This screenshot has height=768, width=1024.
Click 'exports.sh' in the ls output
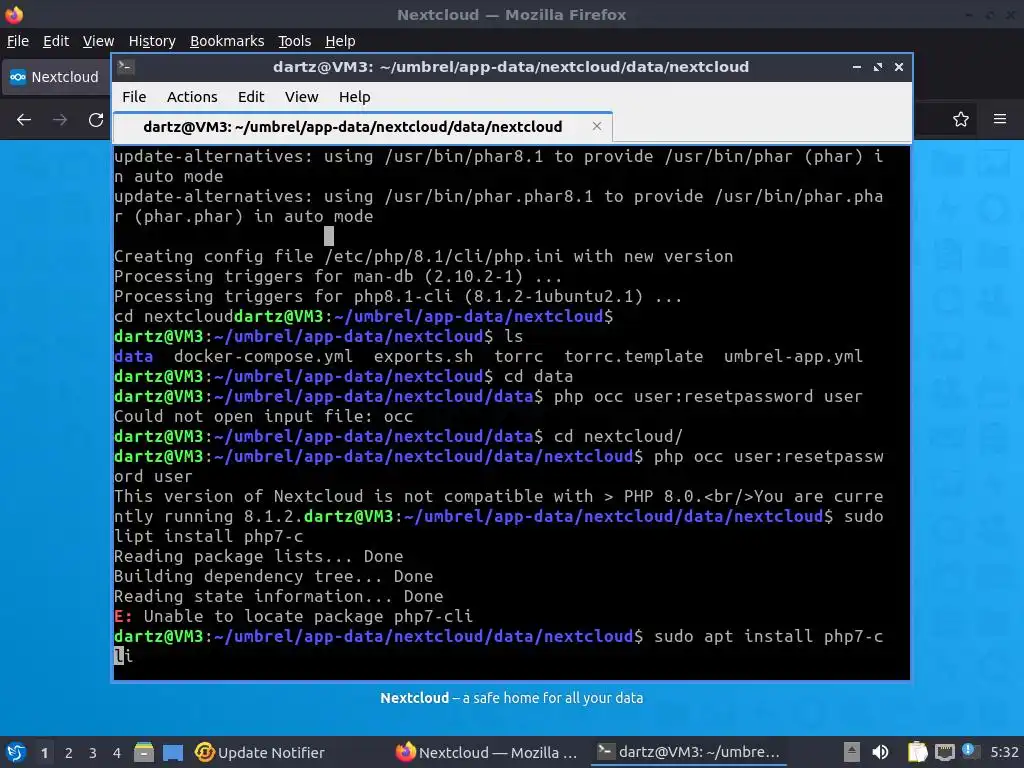pyautogui.click(x=423, y=357)
